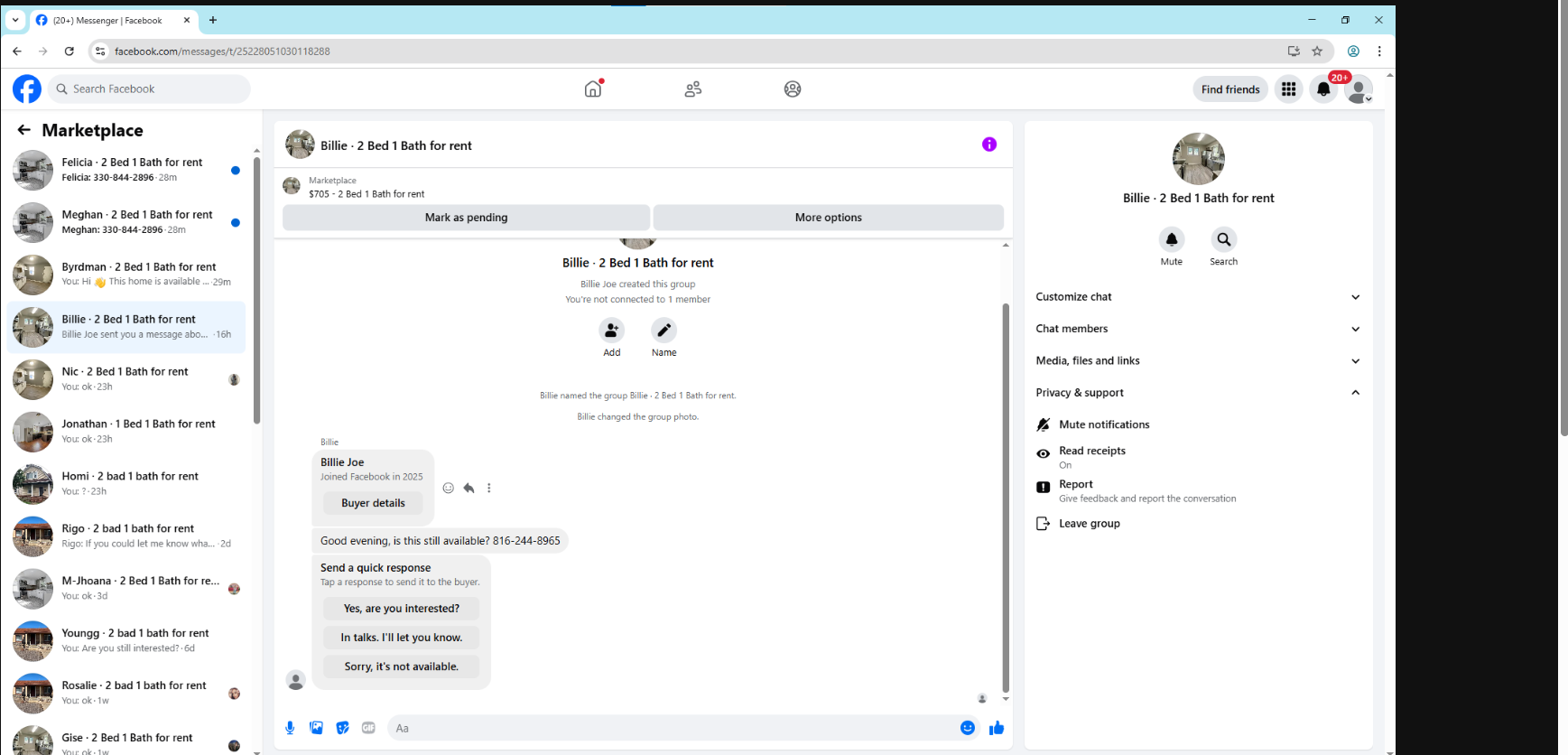Image resolution: width=1568 pixels, height=755 pixels.
Task: Open the Facebook logo home link
Action: pyautogui.click(x=27, y=89)
